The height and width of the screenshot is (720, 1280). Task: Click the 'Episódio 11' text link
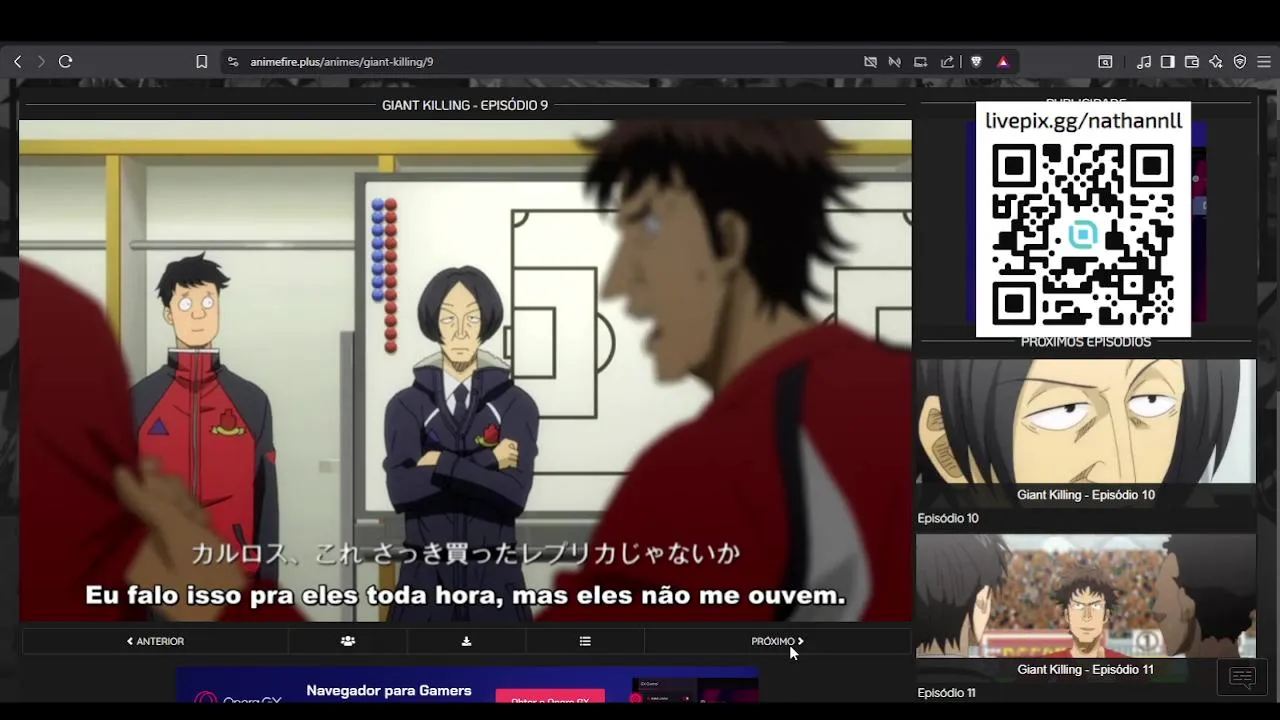tap(946, 693)
